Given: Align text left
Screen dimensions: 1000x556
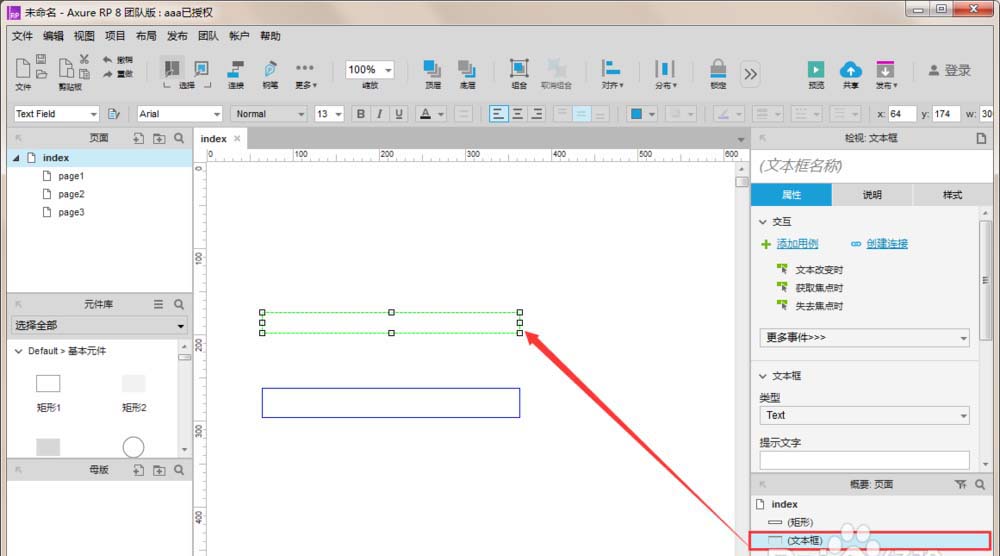Looking at the screenshot, I should click(498, 113).
